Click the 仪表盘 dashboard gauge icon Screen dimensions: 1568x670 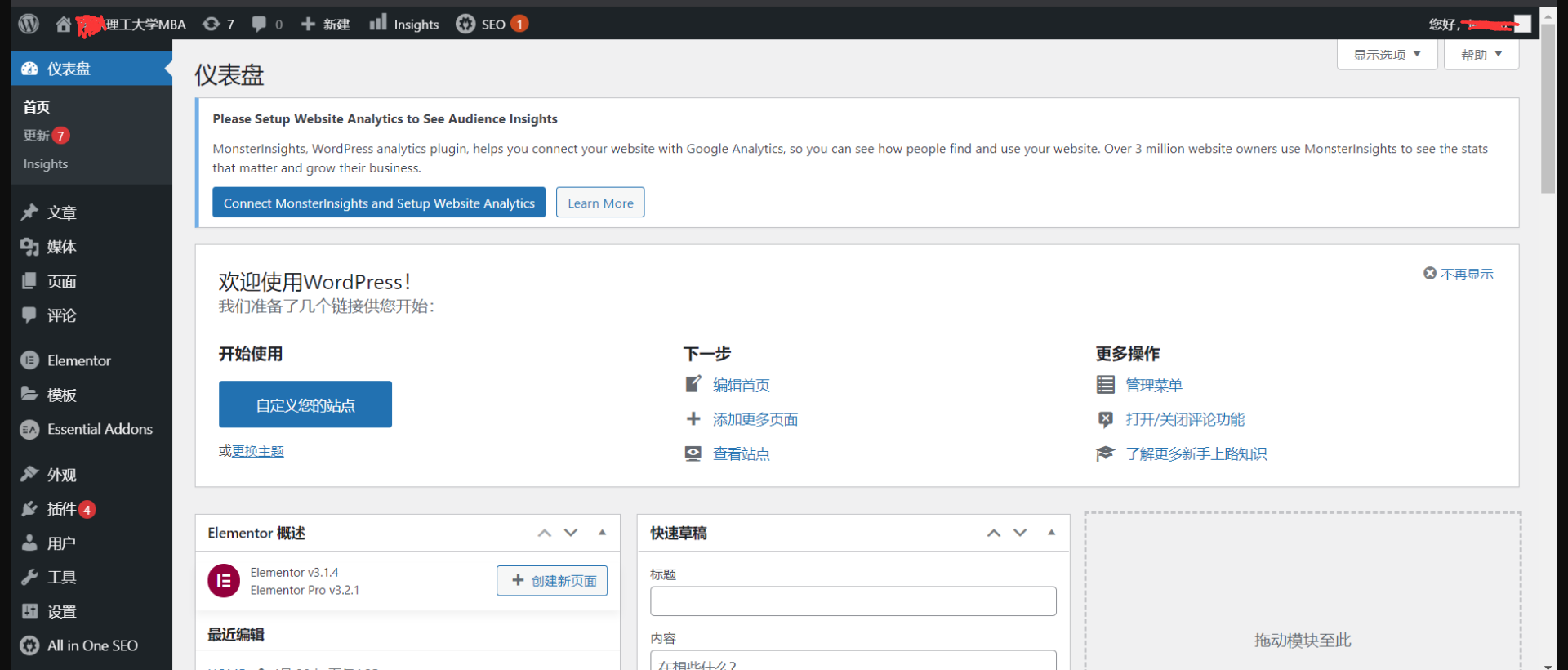click(29, 69)
